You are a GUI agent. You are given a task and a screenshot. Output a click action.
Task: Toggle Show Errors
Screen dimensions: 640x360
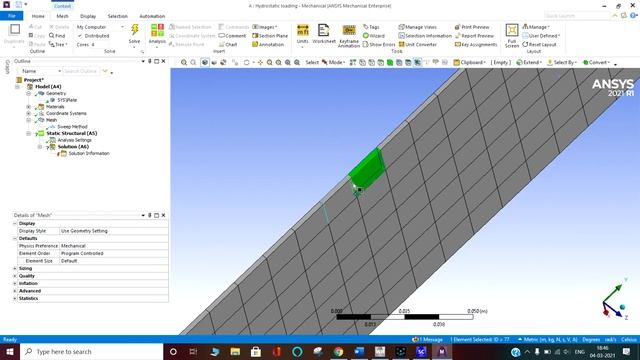379,44
